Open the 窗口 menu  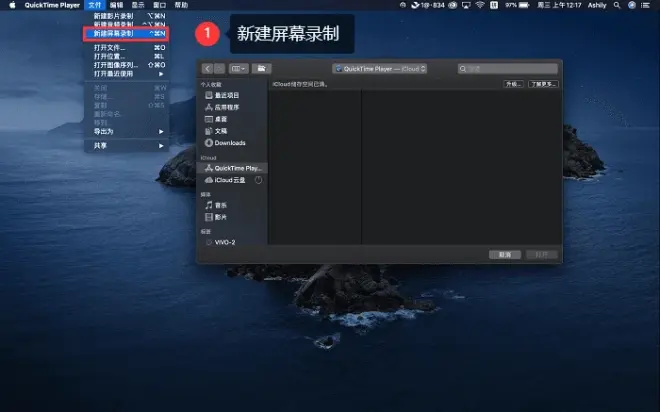[x=159, y=5]
